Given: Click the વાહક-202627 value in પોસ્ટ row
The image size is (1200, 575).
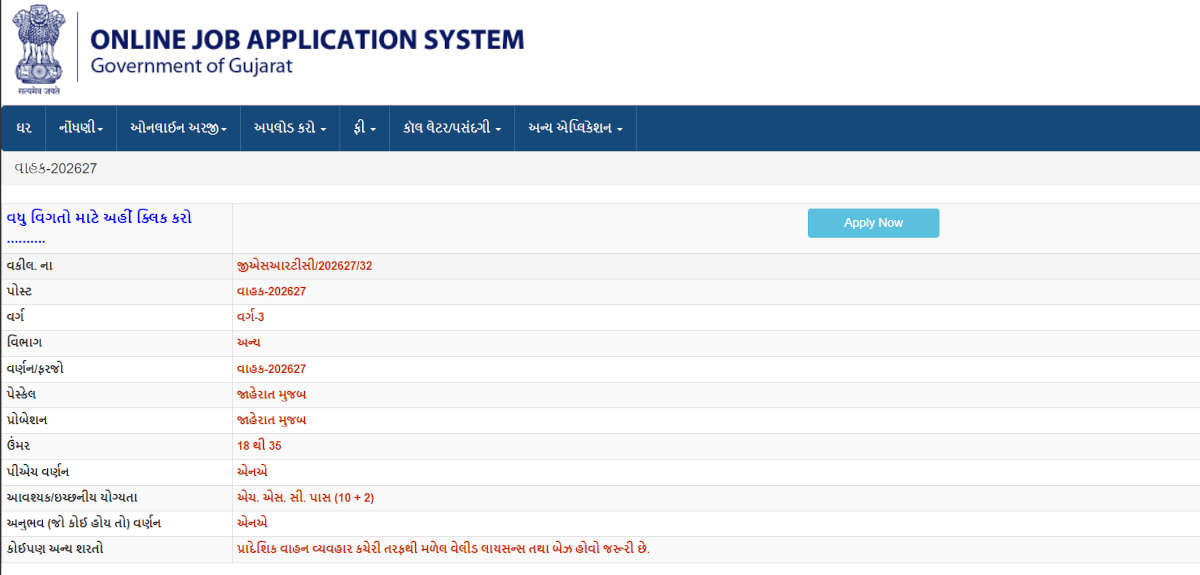Looking at the screenshot, I should coord(271,292).
